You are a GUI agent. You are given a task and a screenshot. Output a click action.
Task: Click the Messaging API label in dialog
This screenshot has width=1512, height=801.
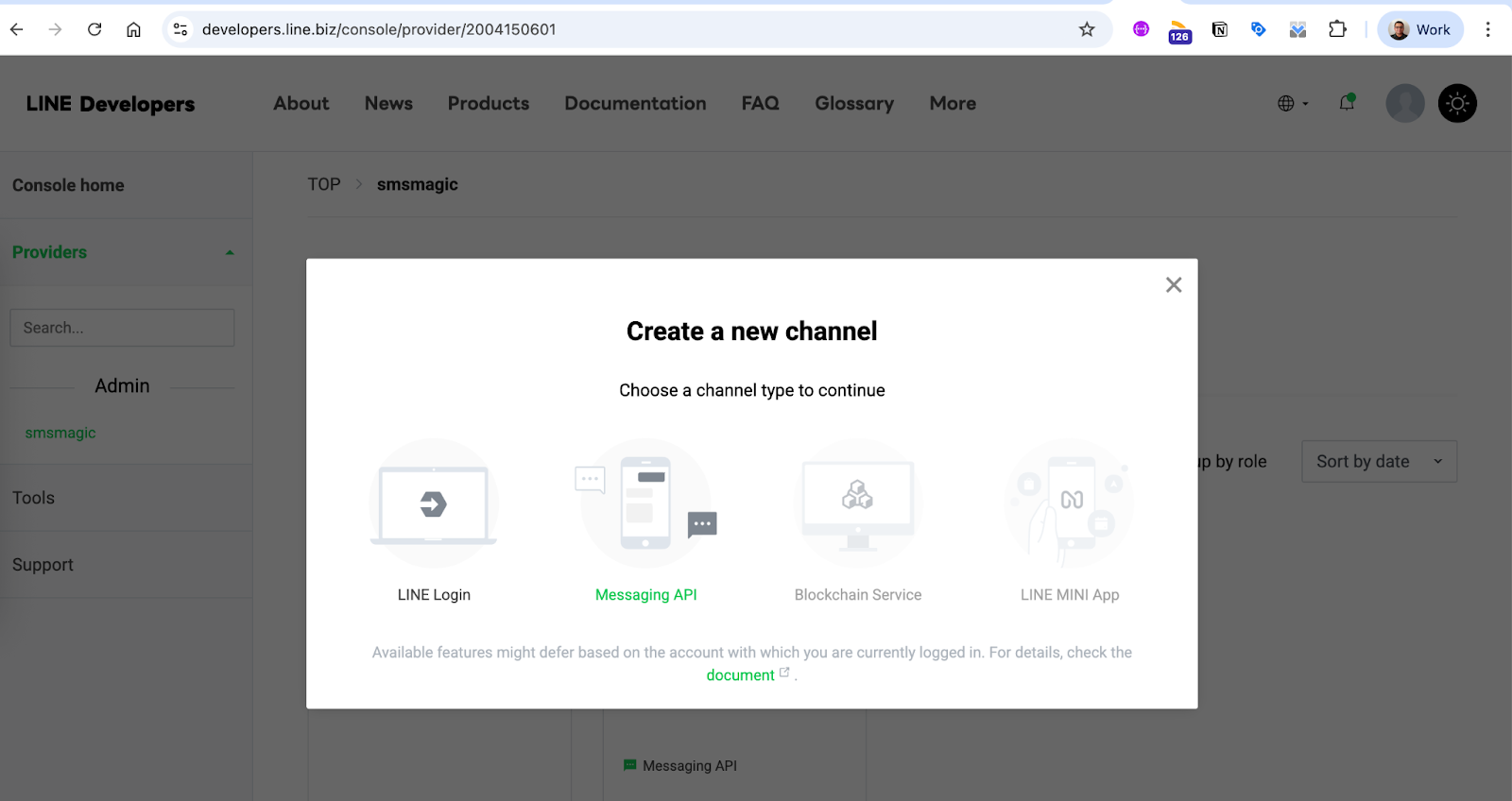click(x=646, y=595)
